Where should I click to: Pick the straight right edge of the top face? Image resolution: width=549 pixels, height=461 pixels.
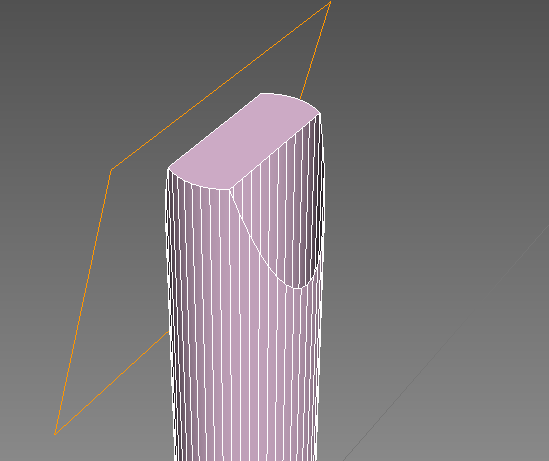pos(275,151)
